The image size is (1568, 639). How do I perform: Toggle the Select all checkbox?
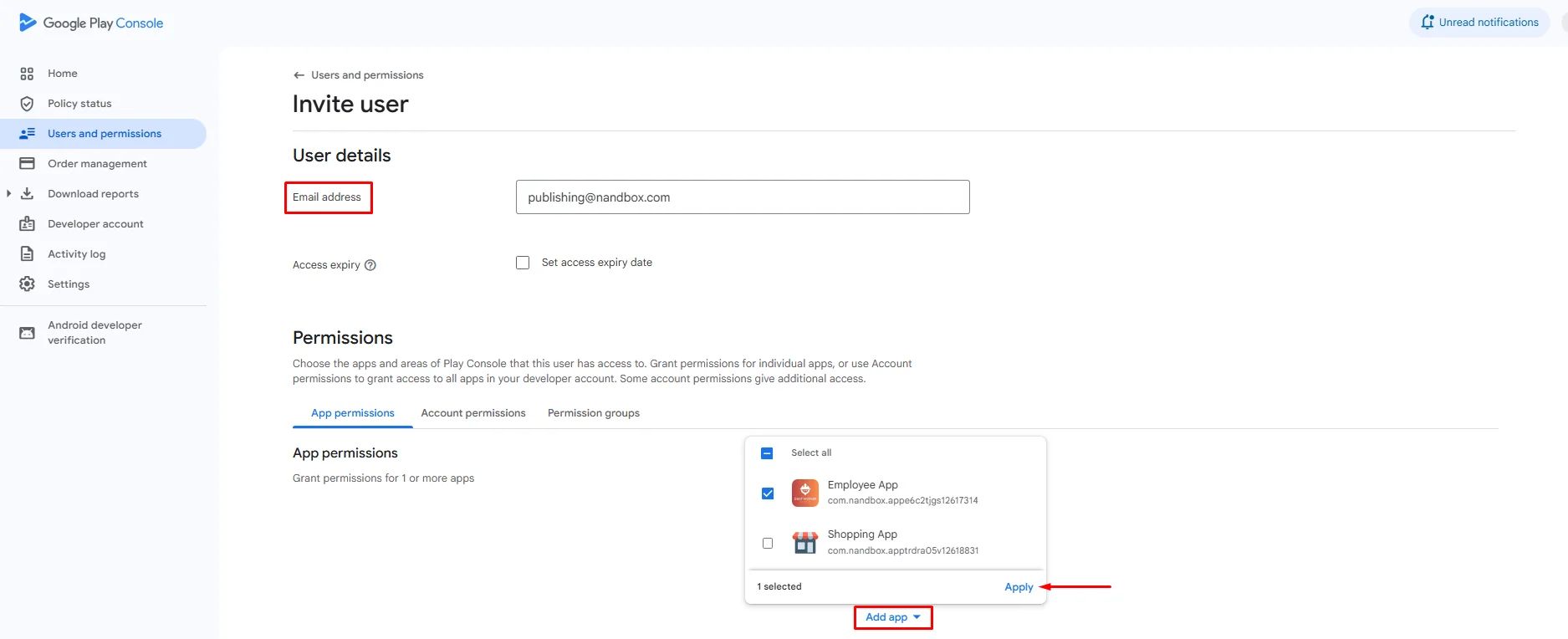click(767, 453)
